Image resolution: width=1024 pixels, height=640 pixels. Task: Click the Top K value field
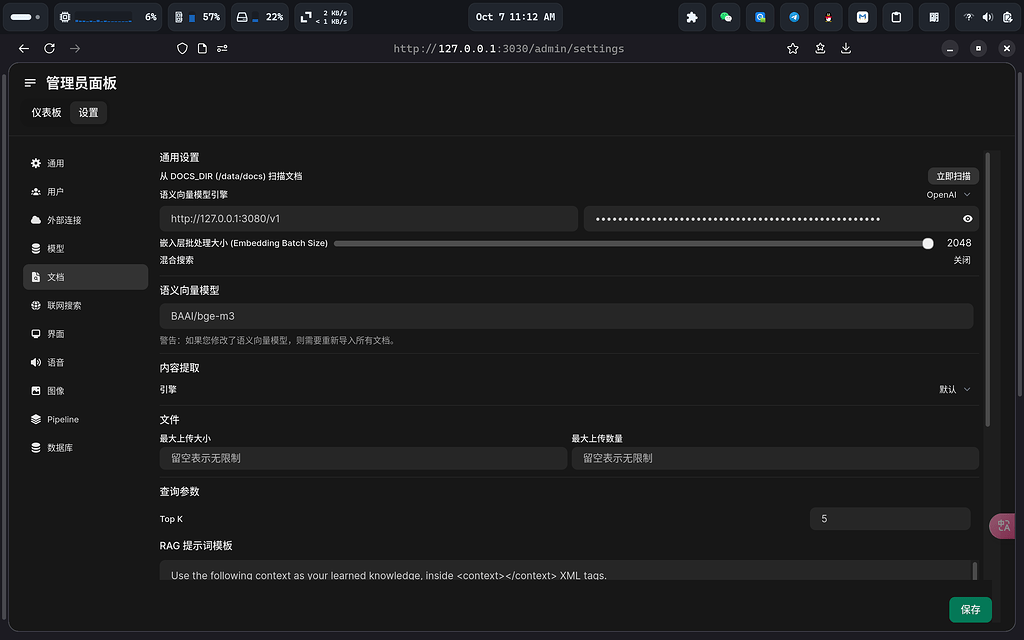point(889,519)
